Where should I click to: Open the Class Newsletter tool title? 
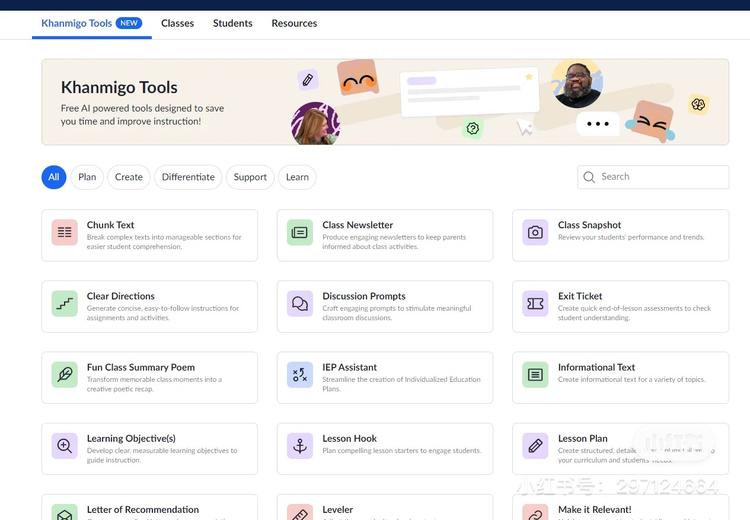(x=357, y=225)
